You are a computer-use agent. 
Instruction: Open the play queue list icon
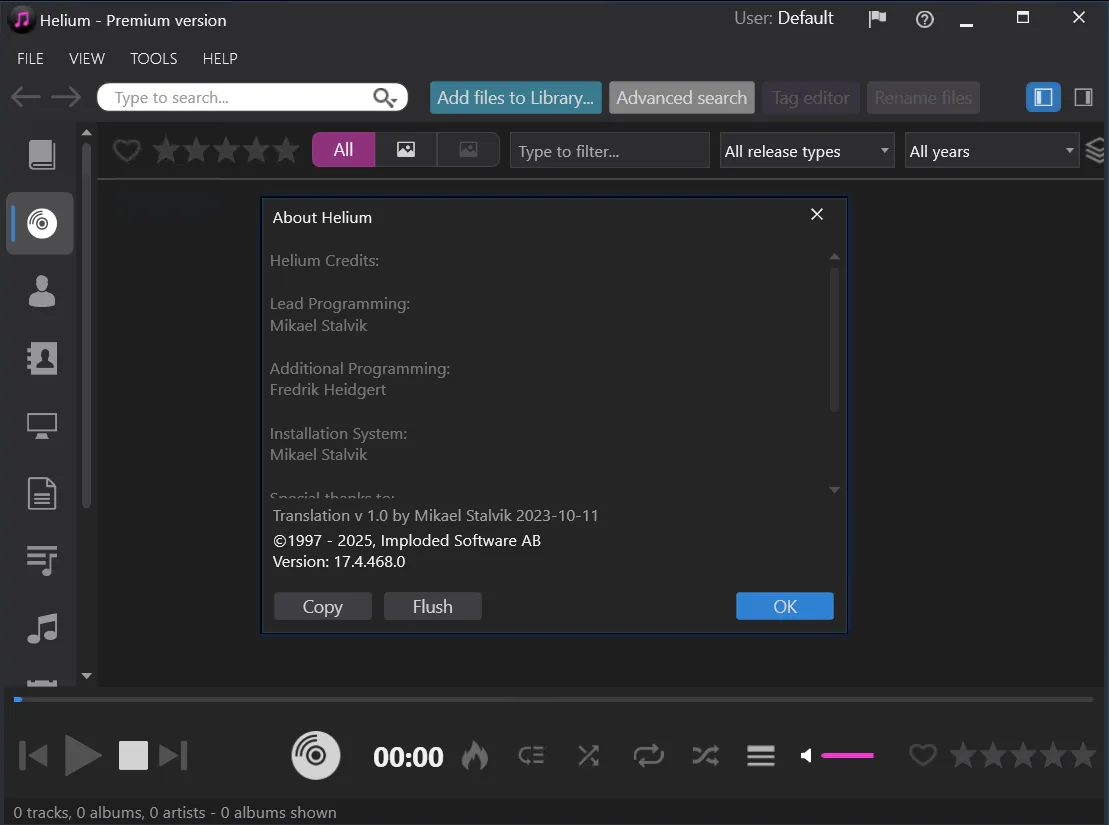761,756
